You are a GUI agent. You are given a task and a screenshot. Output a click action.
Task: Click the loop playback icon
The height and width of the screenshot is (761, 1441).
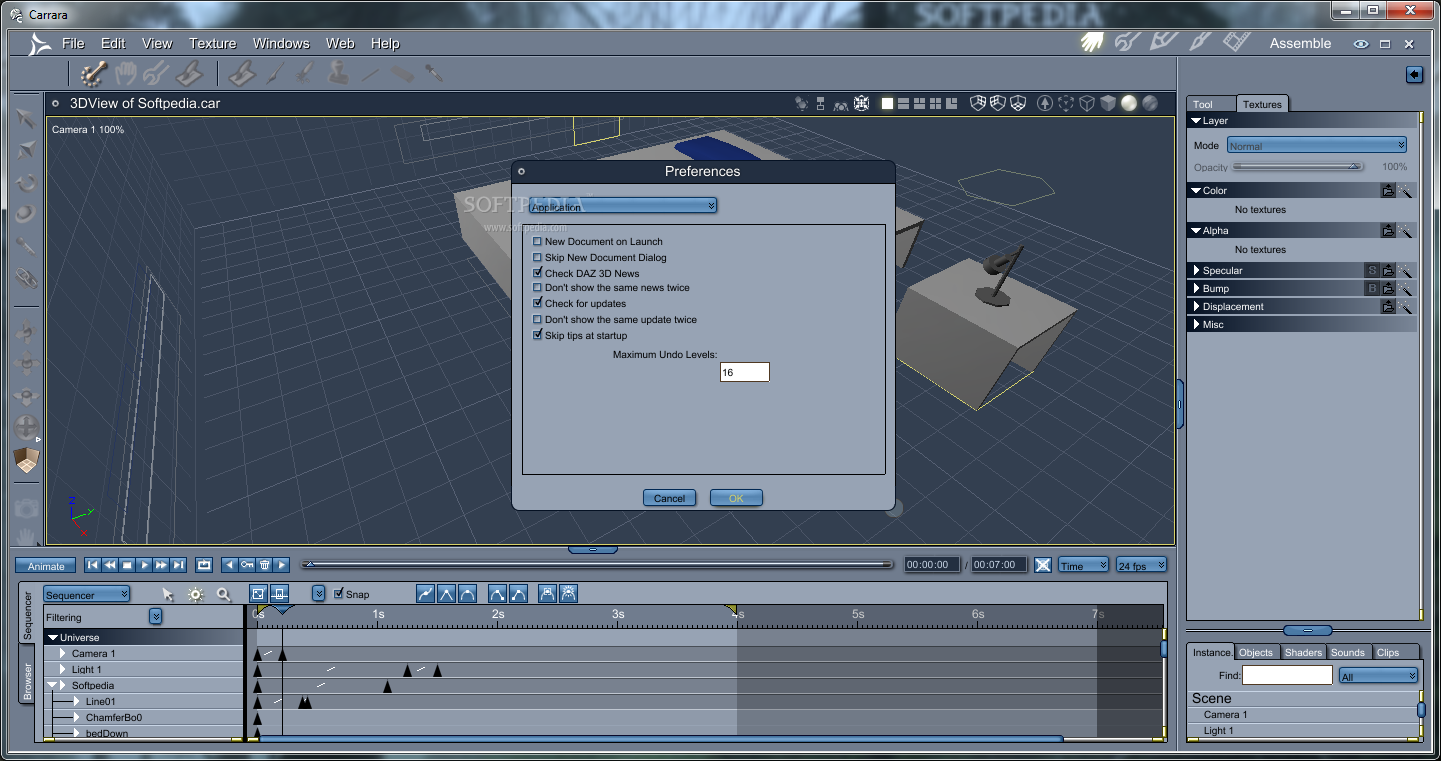tap(204, 565)
